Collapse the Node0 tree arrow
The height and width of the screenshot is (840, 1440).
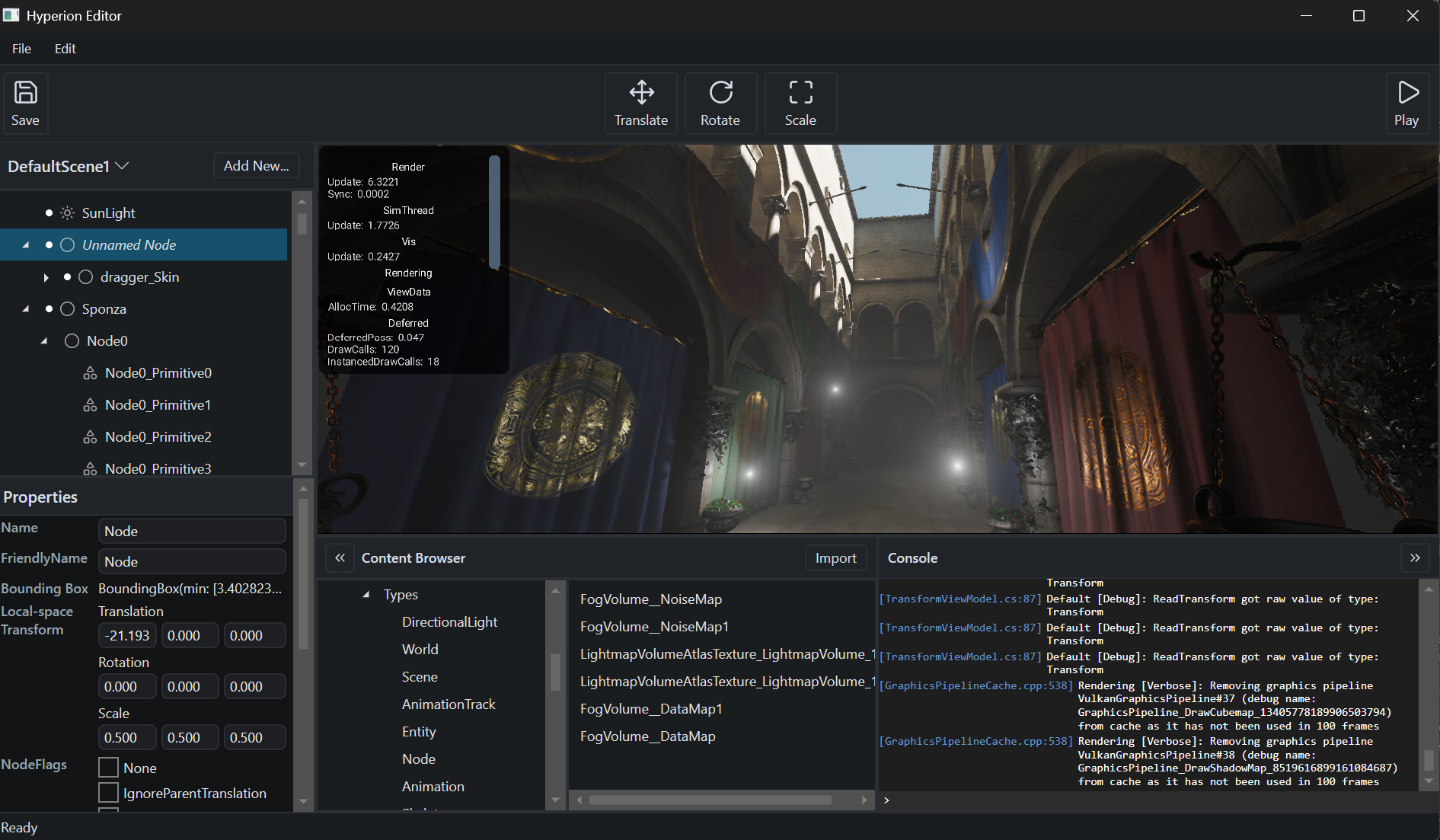pos(45,341)
